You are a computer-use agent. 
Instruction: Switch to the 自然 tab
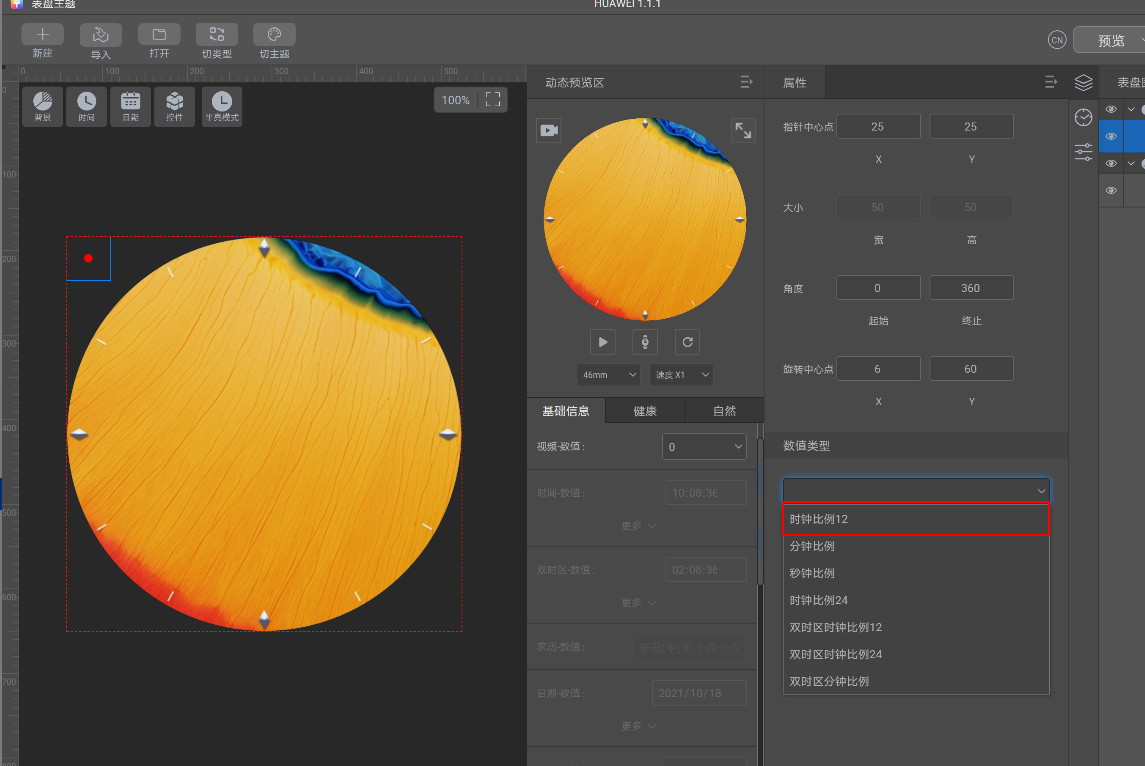[724, 411]
